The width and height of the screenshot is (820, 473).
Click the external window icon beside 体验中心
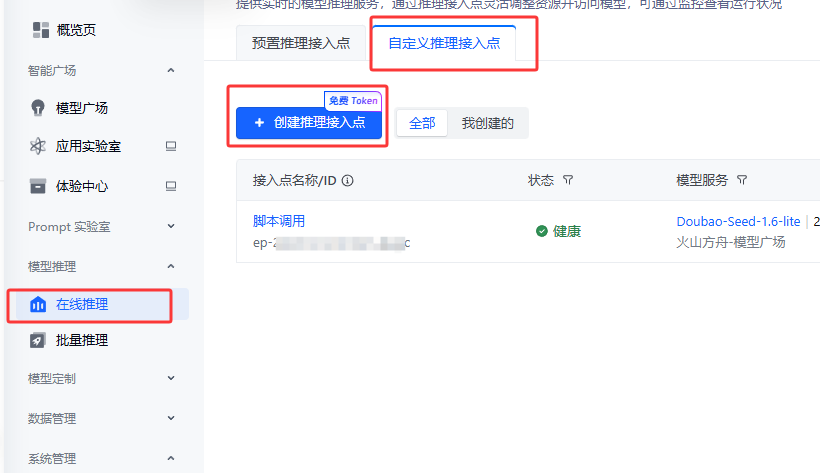(171, 186)
